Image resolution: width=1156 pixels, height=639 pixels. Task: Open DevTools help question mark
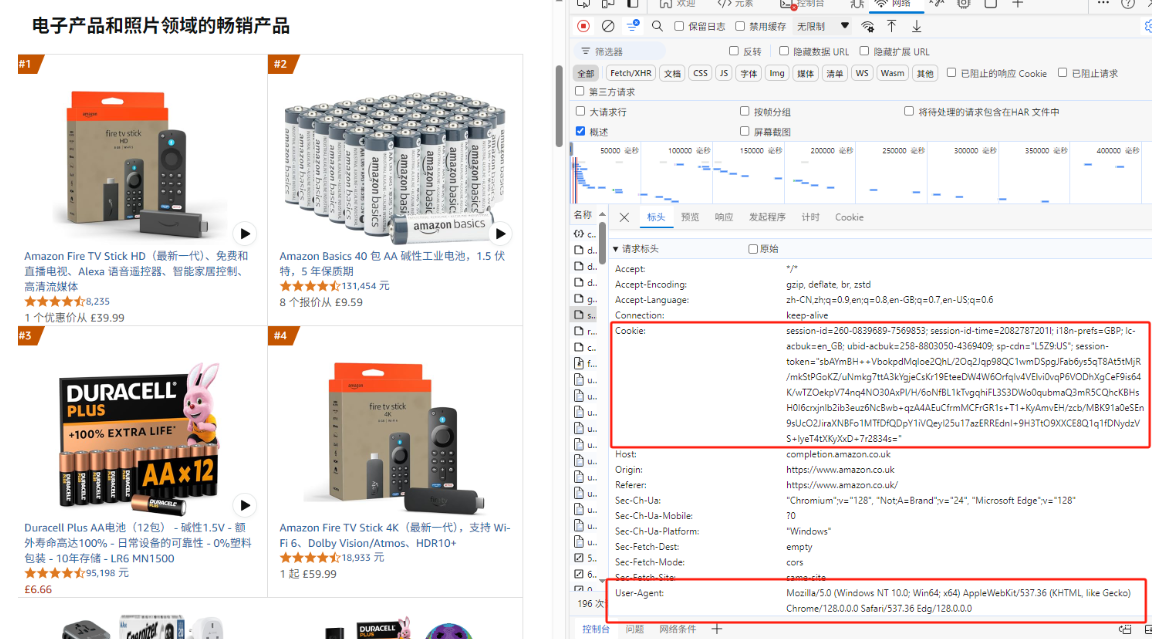1128,4
